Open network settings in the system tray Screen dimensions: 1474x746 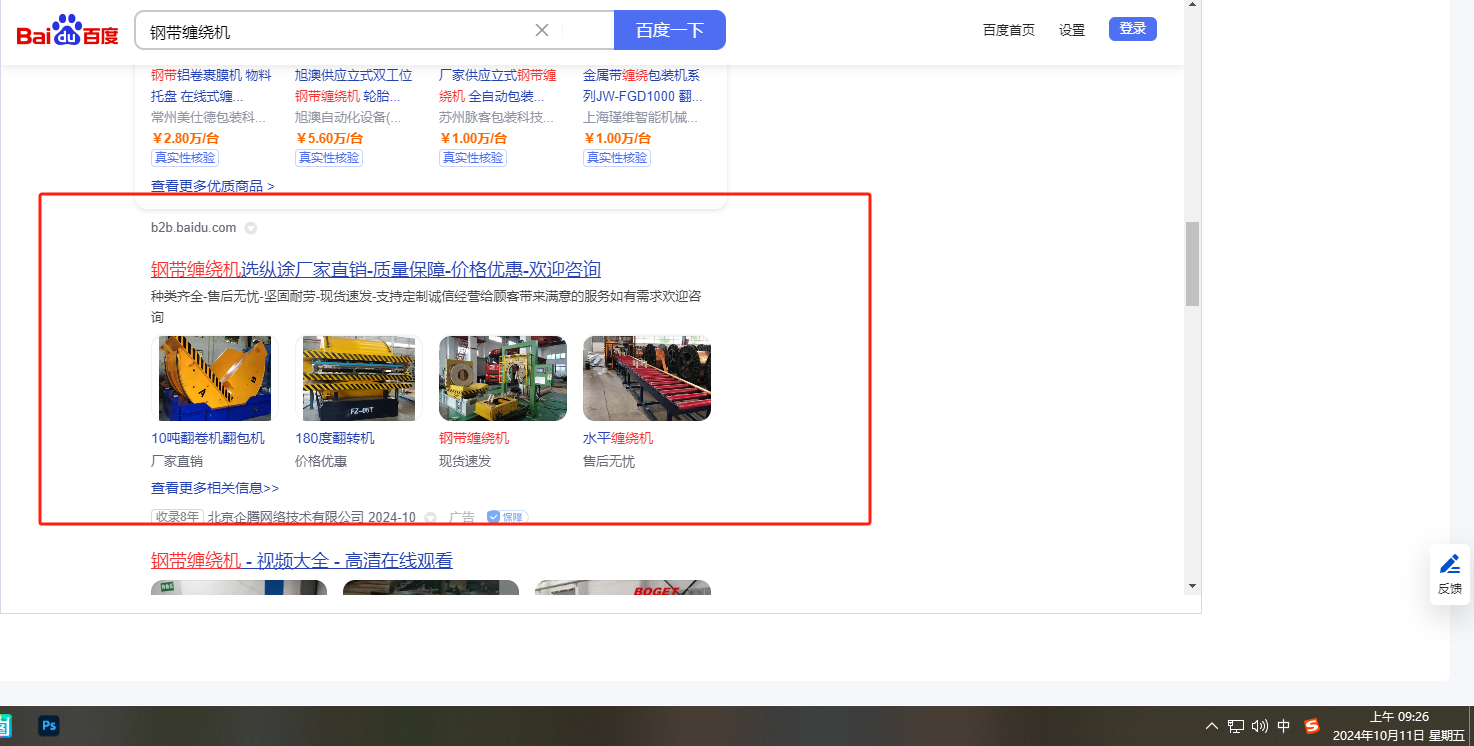1236,726
